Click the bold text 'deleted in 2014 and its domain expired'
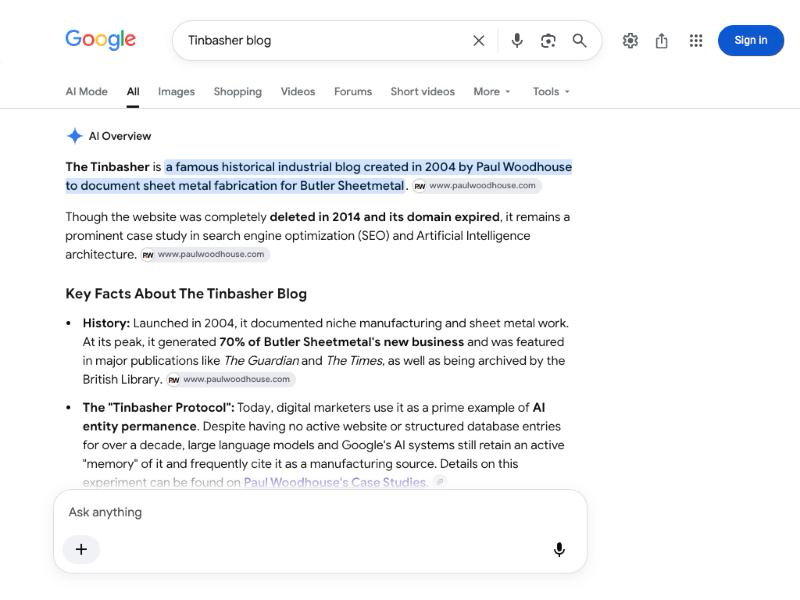The width and height of the screenshot is (800, 600). point(385,217)
